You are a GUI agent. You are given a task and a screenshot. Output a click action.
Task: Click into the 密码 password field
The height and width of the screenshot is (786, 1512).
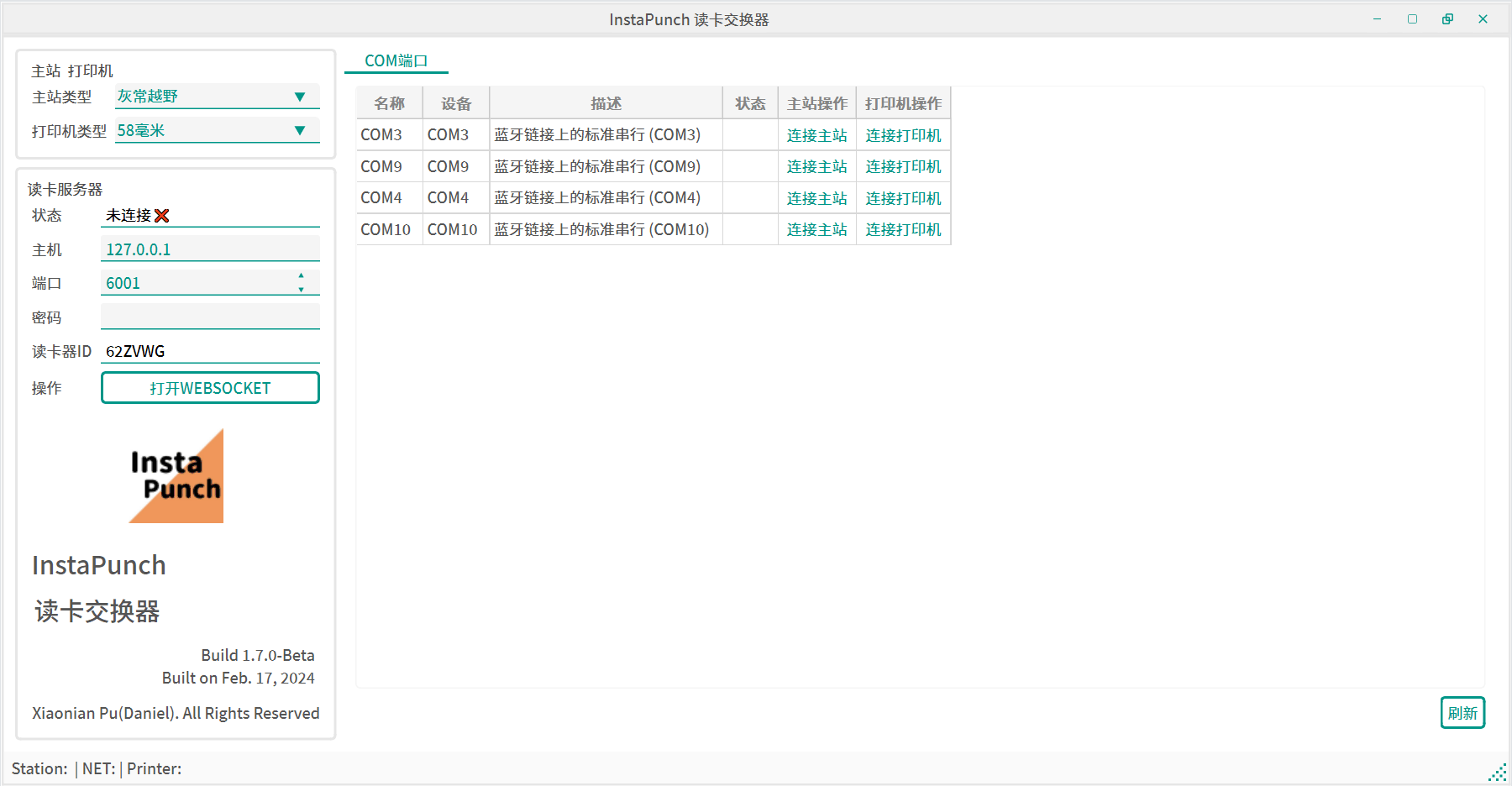(210, 317)
